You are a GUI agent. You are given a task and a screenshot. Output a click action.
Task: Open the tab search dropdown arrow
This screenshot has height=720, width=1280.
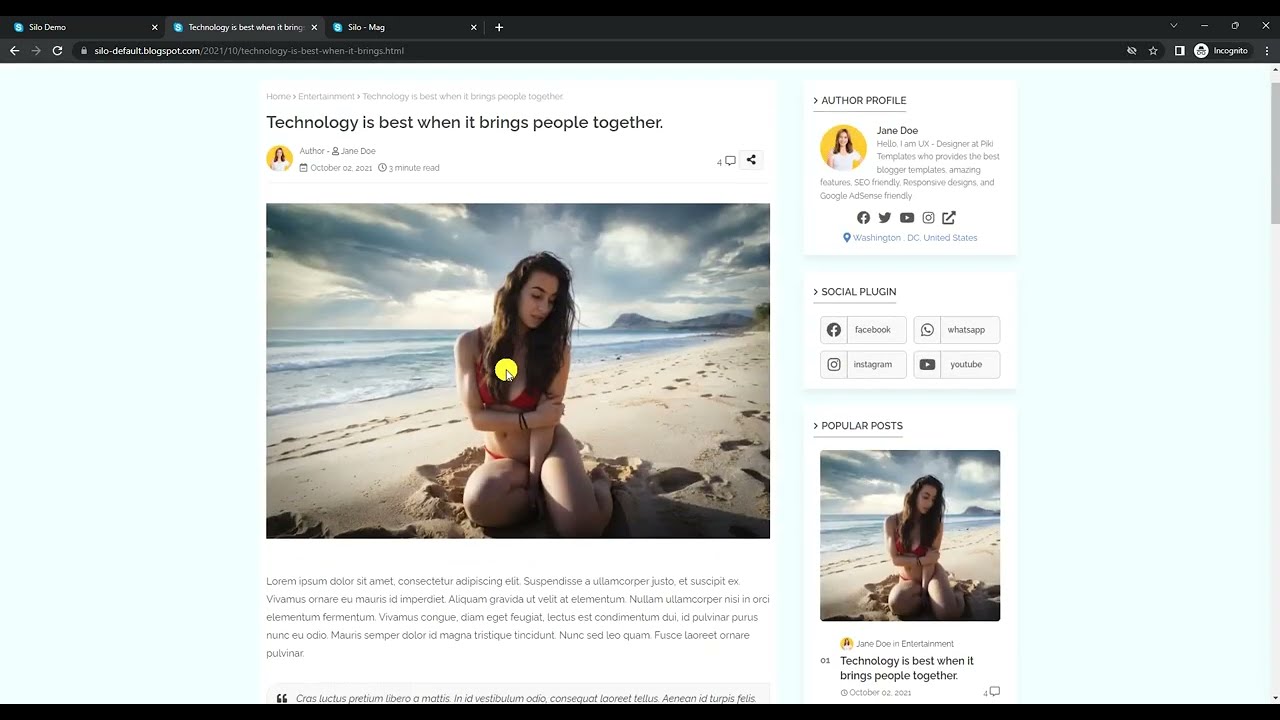[x=1173, y=26]
